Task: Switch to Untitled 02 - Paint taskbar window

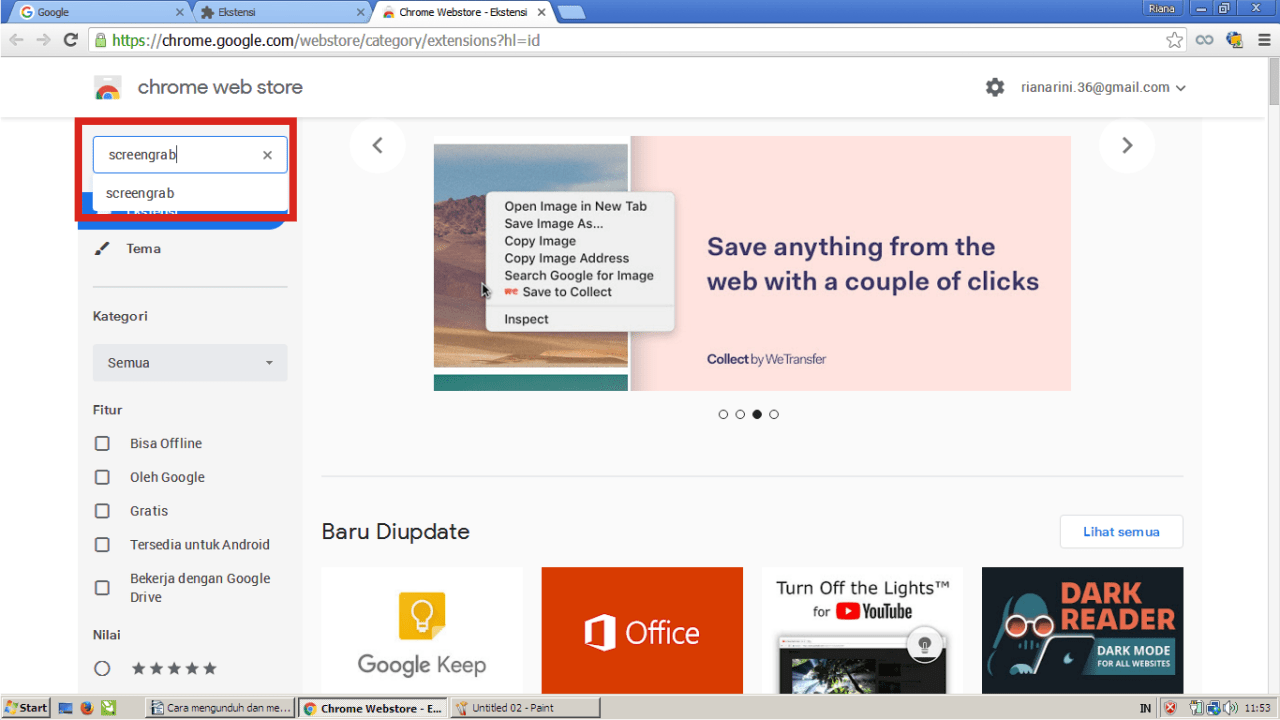Action: tap(525, 708)
